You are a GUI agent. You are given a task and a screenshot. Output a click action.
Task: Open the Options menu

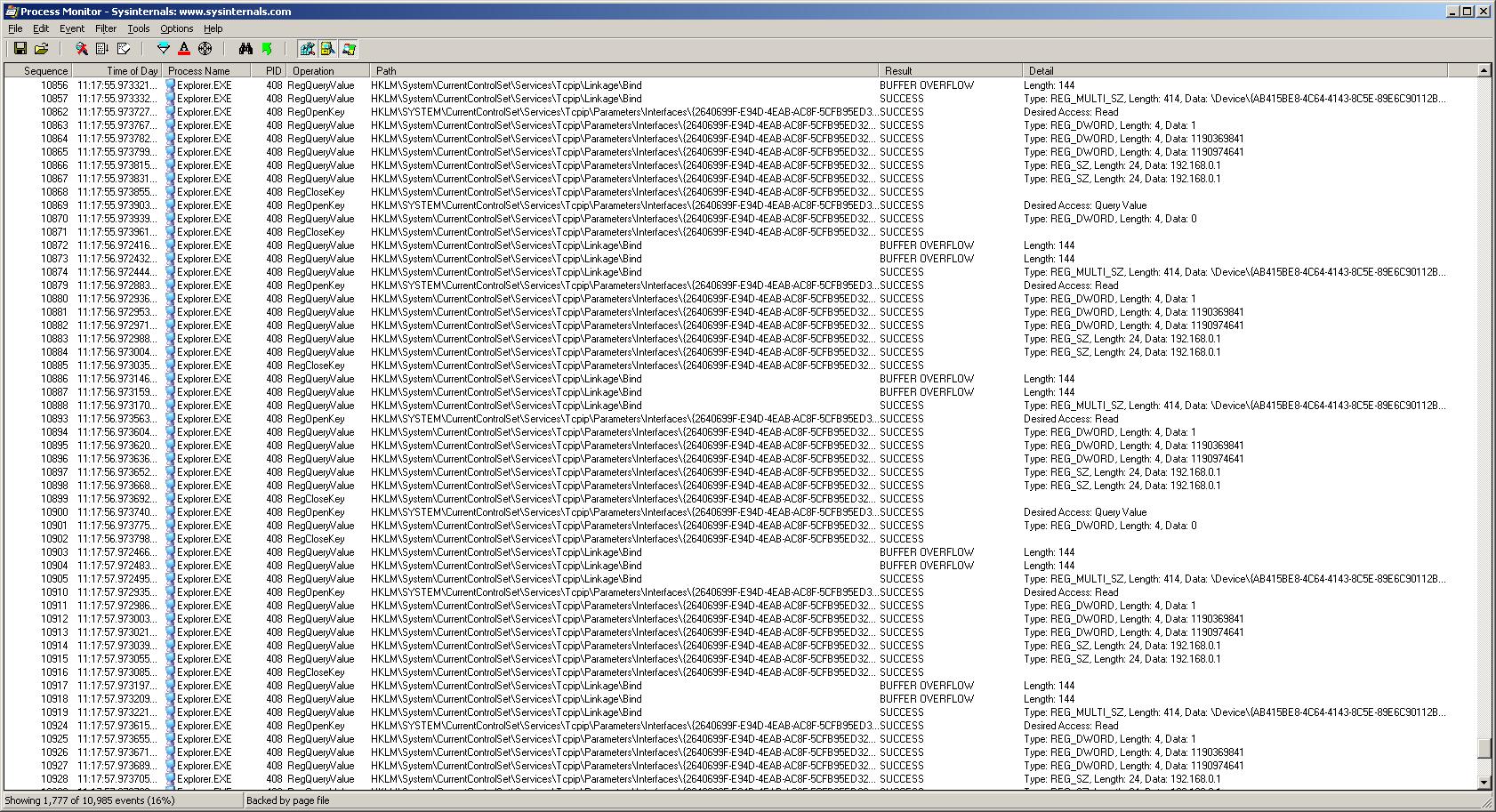click(177, 28)
